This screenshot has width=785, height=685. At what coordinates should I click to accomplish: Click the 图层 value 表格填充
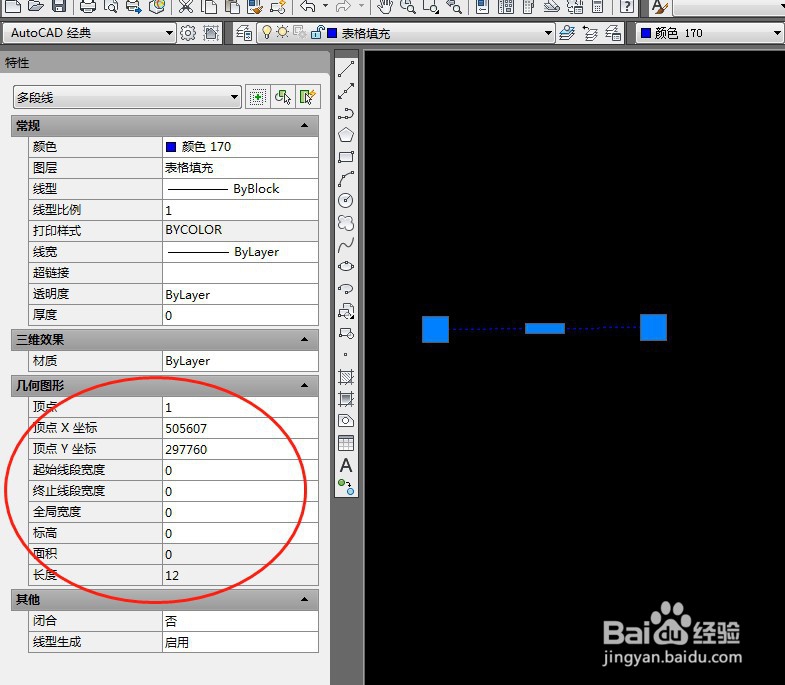point(240,168)
